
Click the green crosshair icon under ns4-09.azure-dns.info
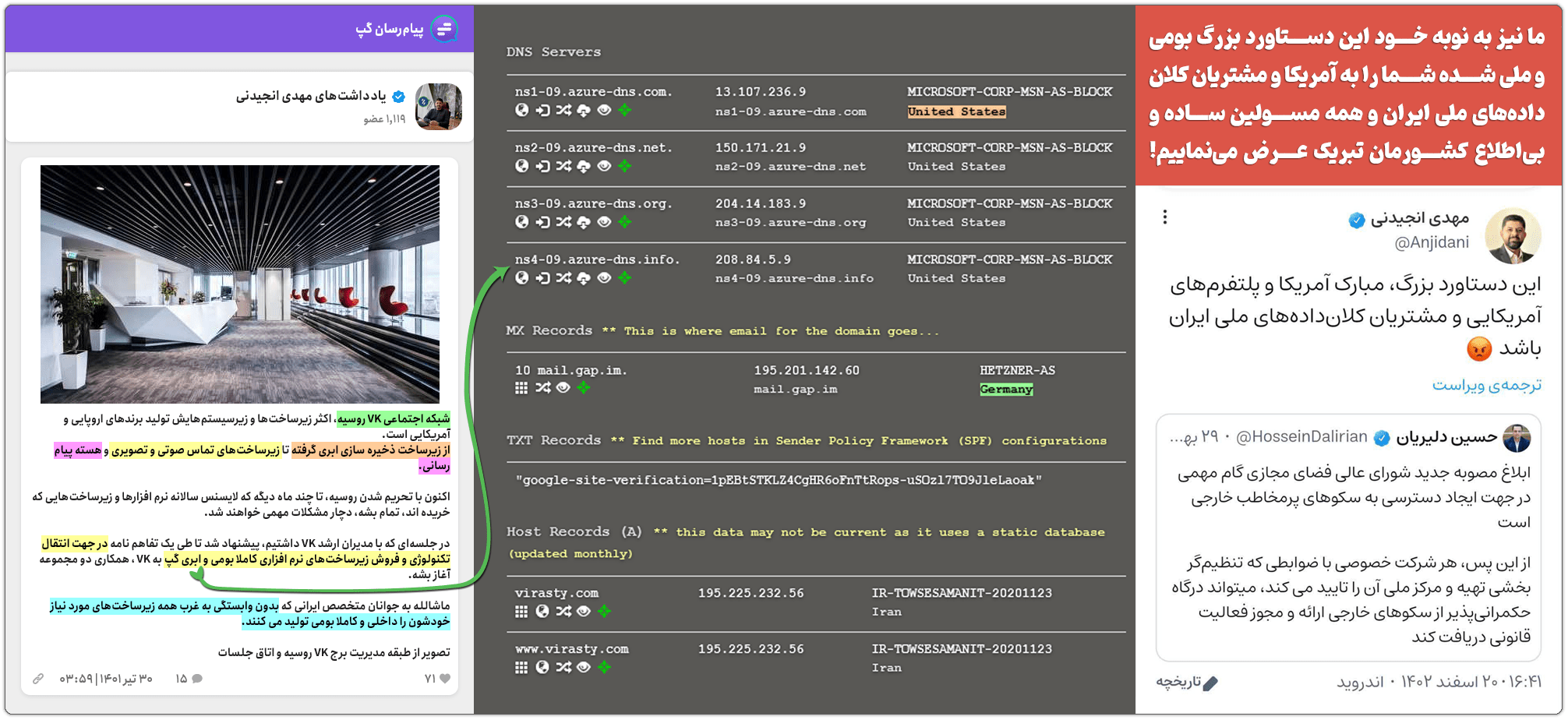pos(624,278)
